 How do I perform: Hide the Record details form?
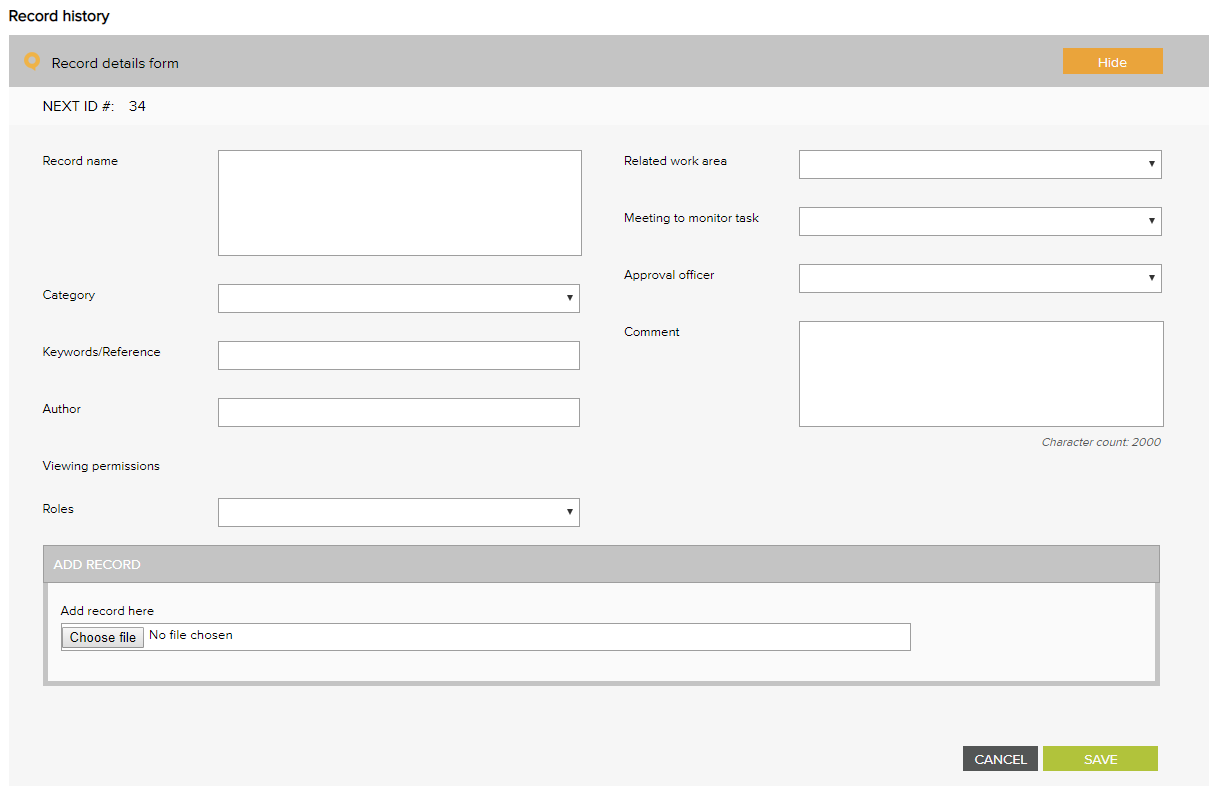pyautogui.click(x=1112, y=62)
